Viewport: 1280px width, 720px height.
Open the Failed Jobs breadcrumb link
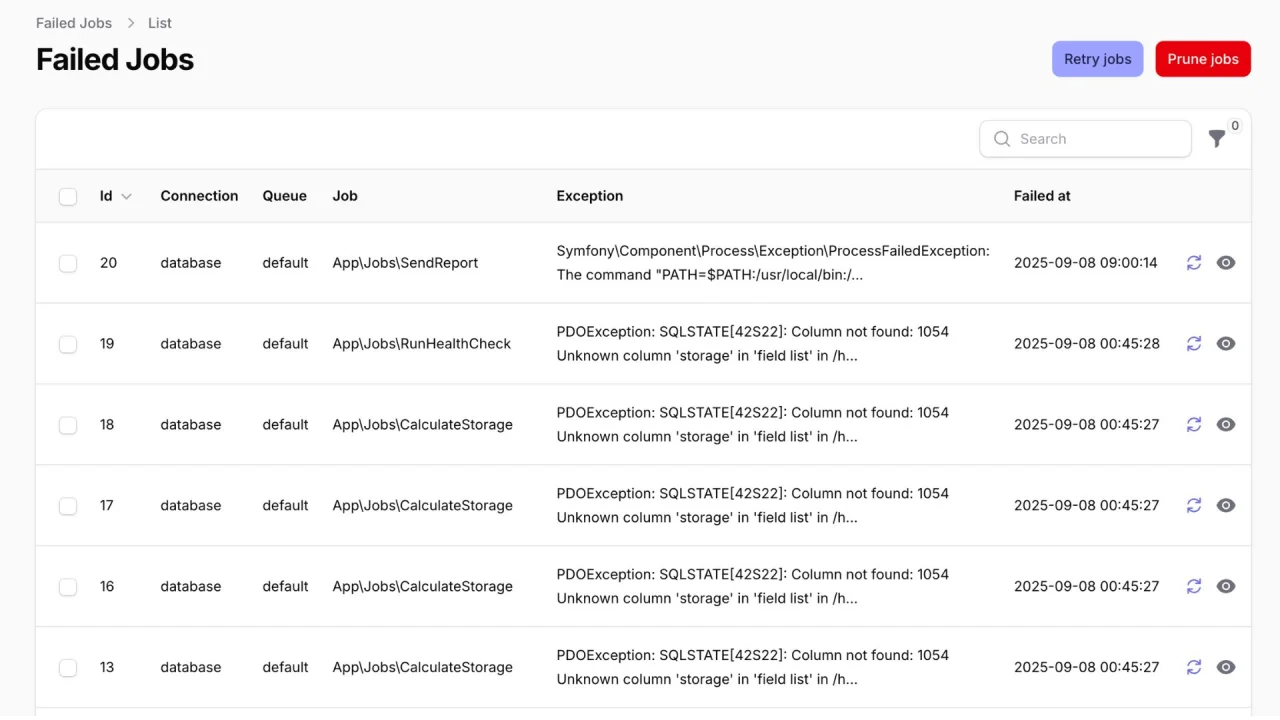(73, 22)
